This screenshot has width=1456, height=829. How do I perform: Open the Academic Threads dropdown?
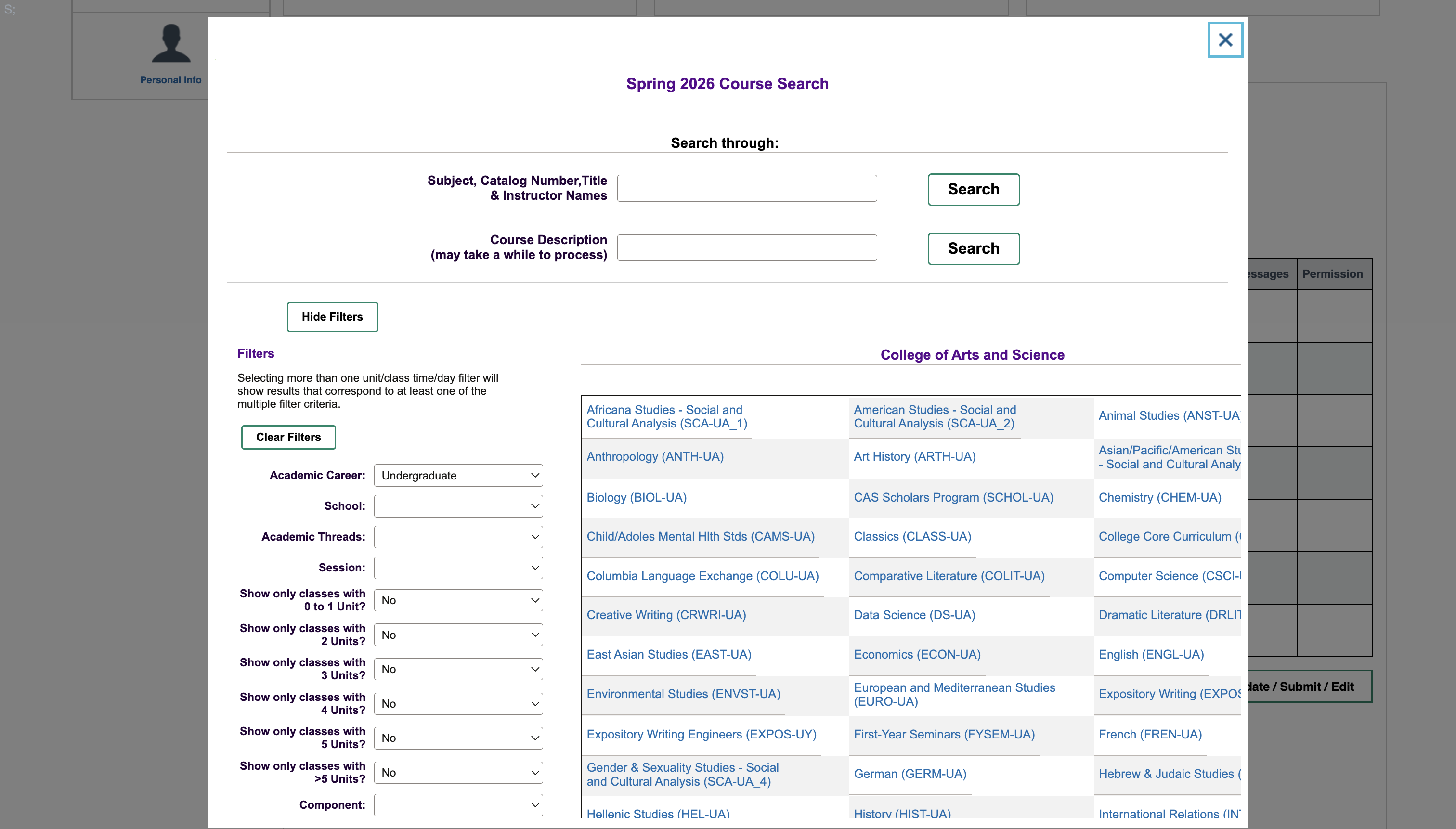pos(457,536)
